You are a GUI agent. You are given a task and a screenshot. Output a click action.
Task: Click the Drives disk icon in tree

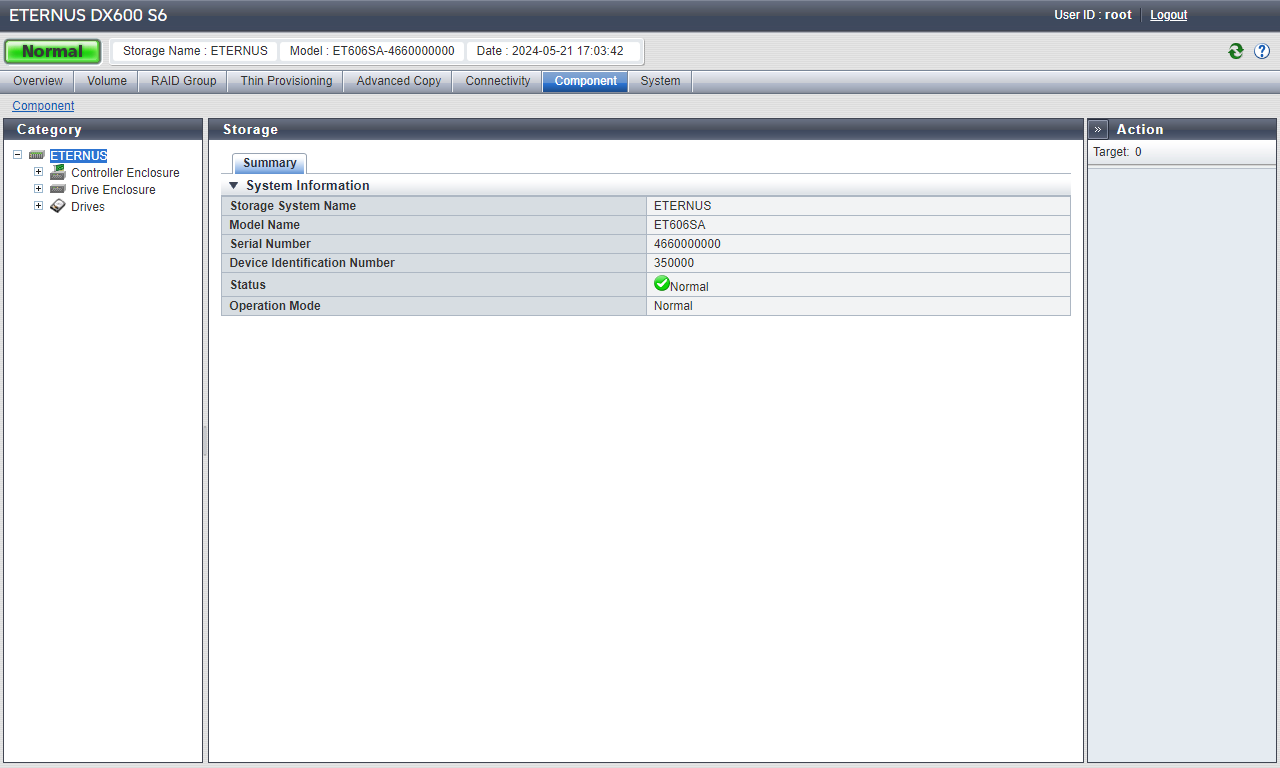click(58, 206)
